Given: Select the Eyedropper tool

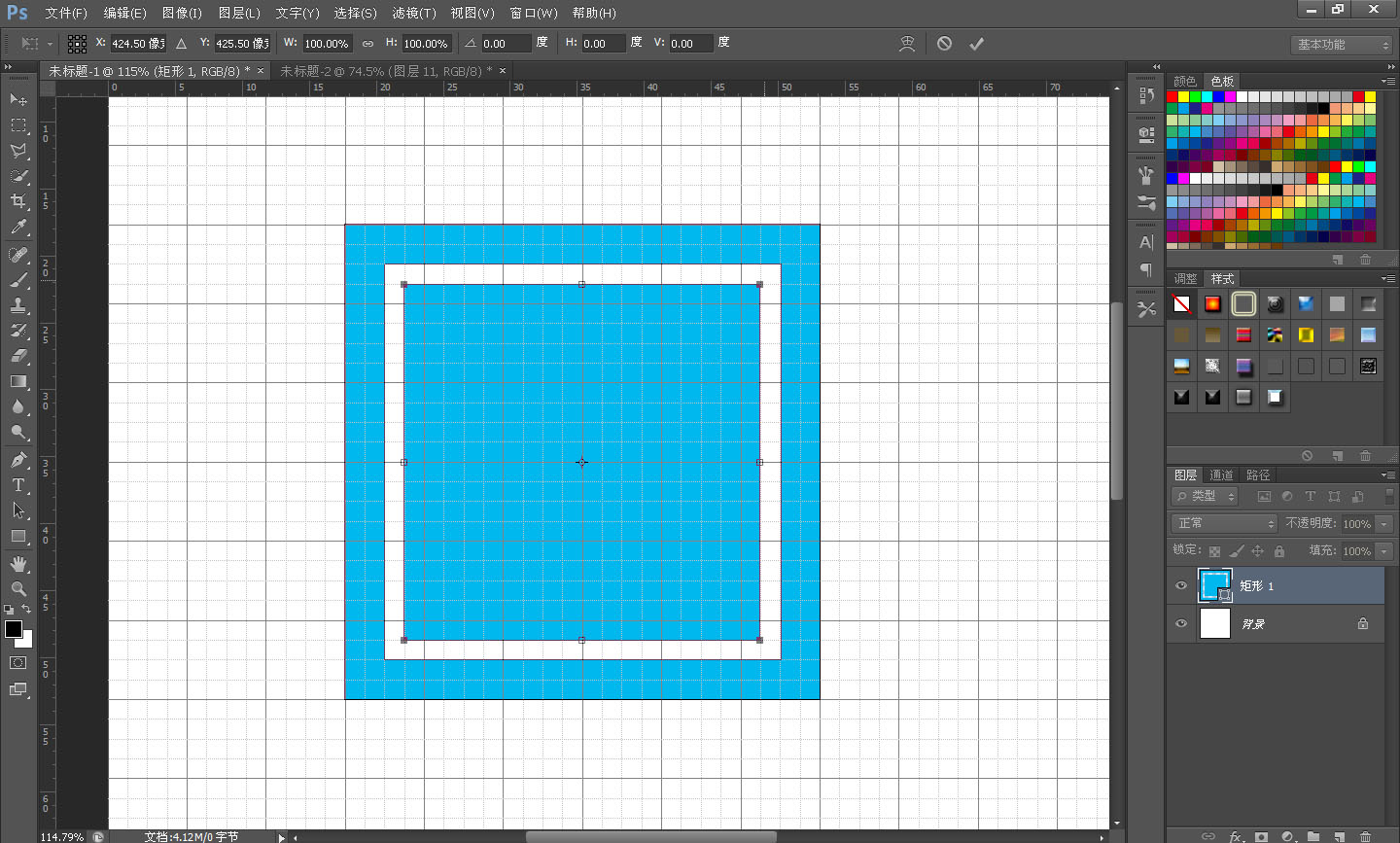Looking at the screenshot, I should [x=18, y=228].
